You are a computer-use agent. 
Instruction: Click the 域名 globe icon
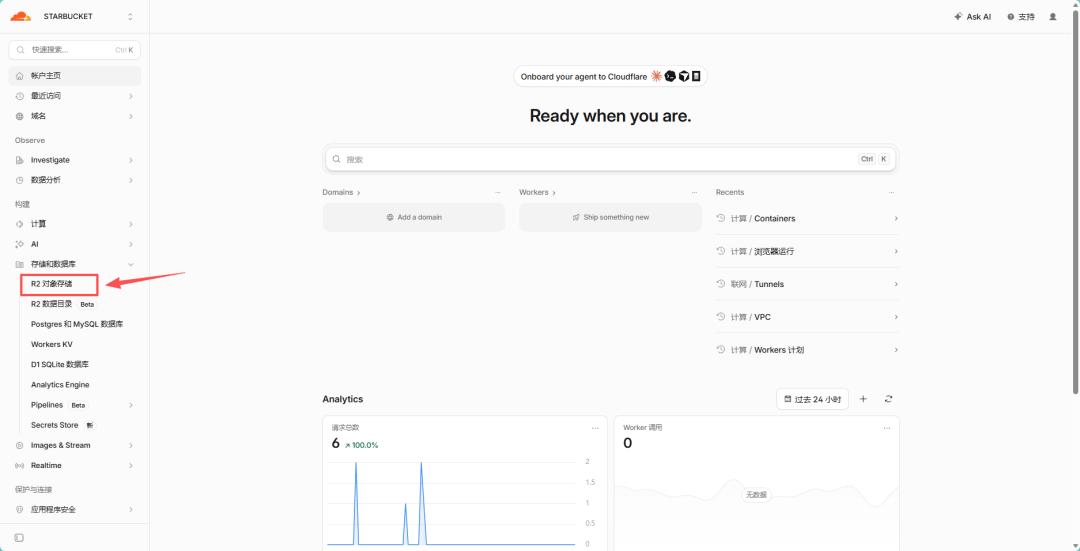[19, 116]
